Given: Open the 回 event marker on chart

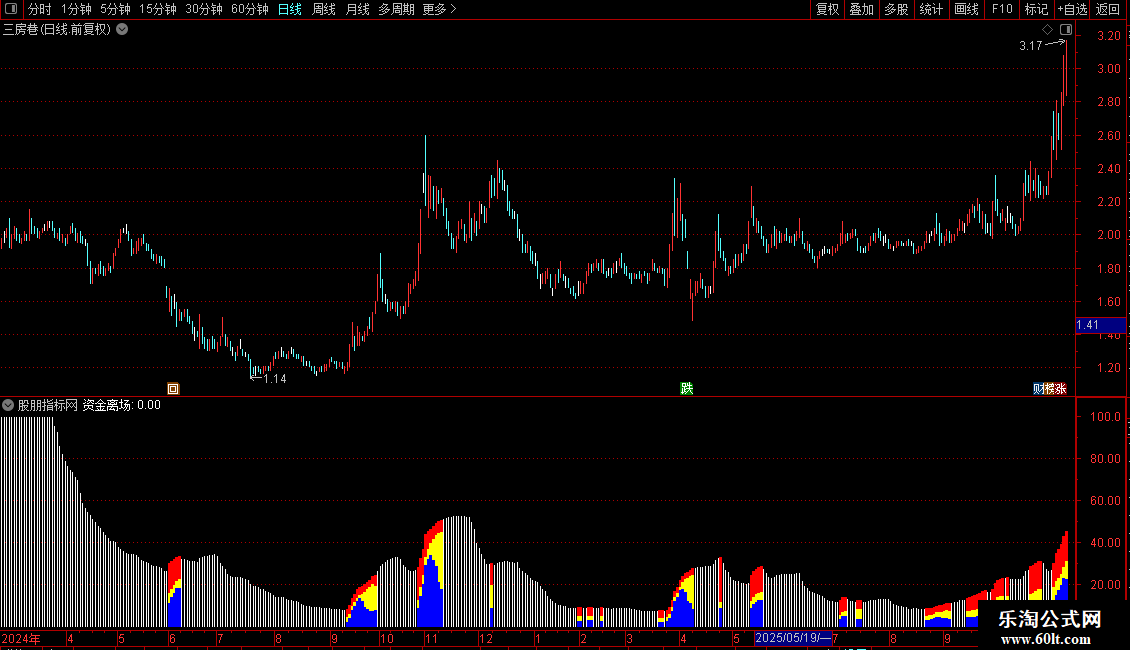Looking at the screenshot, I should (x=173, y=388).
